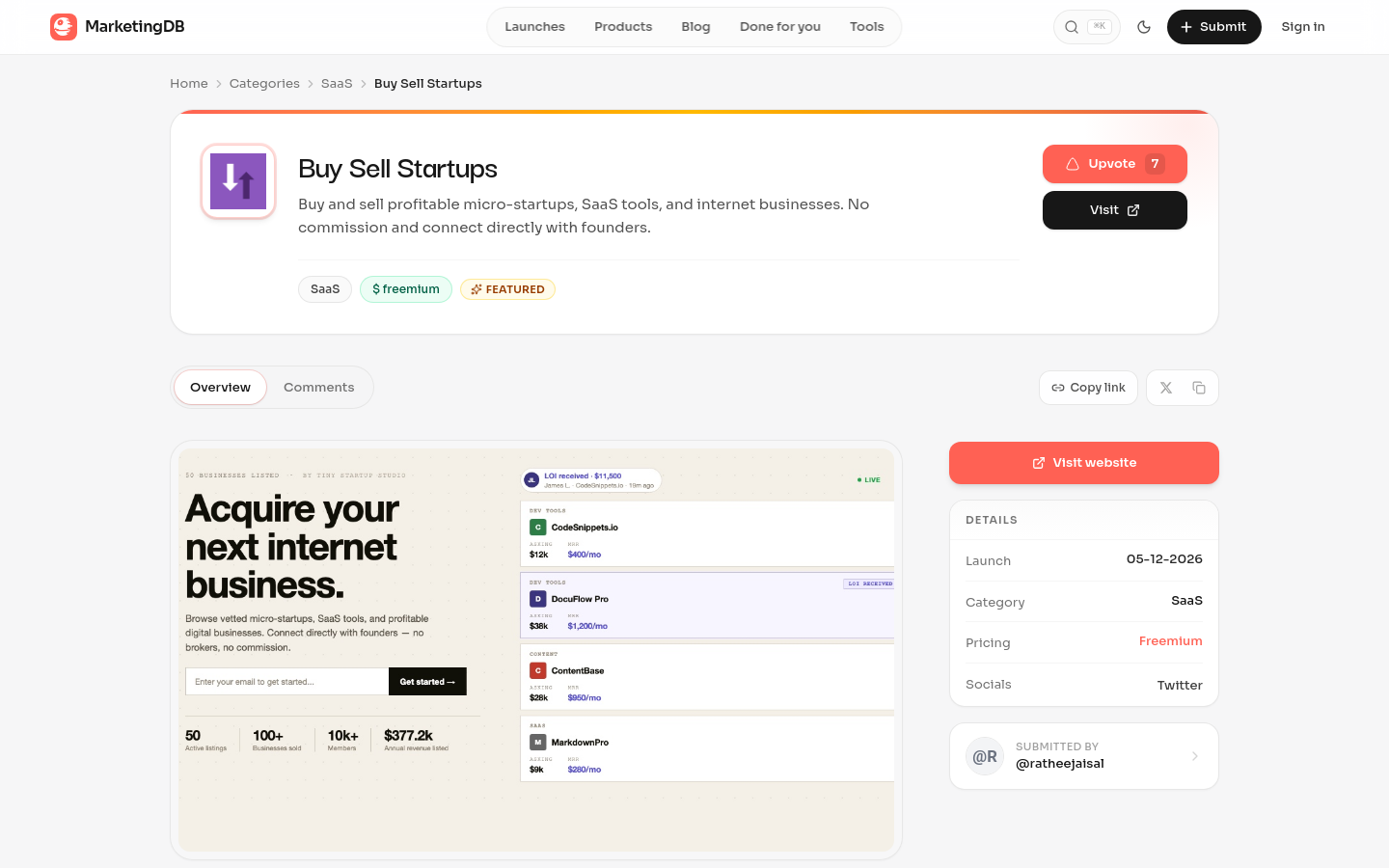Image resolution: width=1389 pixels, height=868 pixels.
Task: Go to the Blog nav item
Action: pyautogui.click(x=695, y=27)
